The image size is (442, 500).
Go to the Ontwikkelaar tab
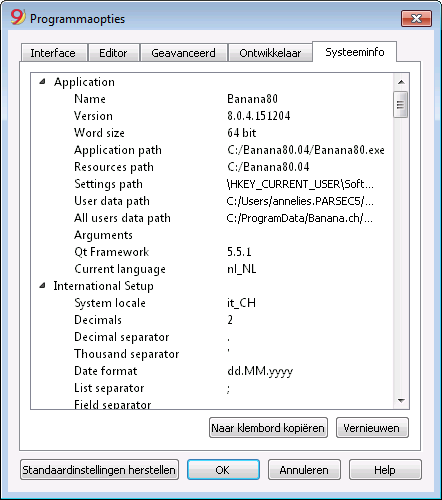270,53
